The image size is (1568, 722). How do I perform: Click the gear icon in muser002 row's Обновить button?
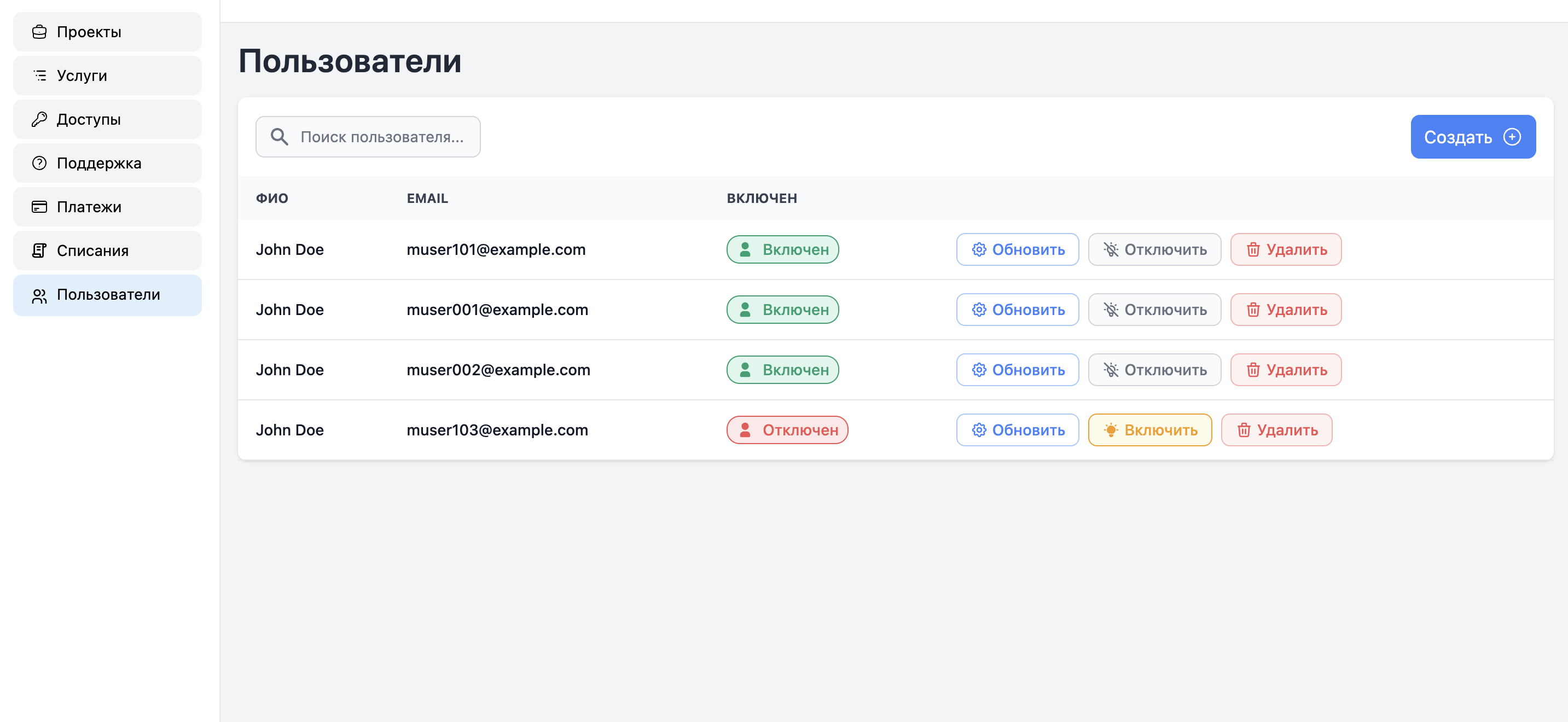coord(979,370)
